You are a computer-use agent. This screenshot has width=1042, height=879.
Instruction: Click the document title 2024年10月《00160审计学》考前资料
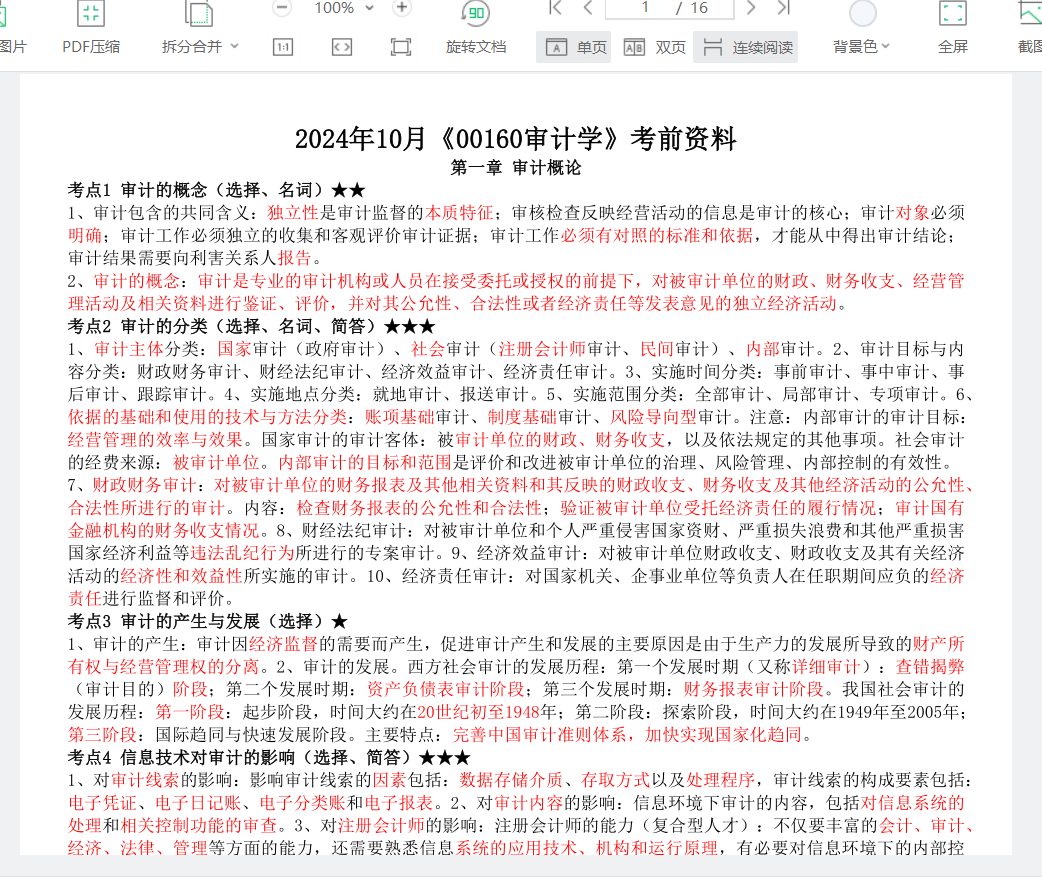point(516,139)
